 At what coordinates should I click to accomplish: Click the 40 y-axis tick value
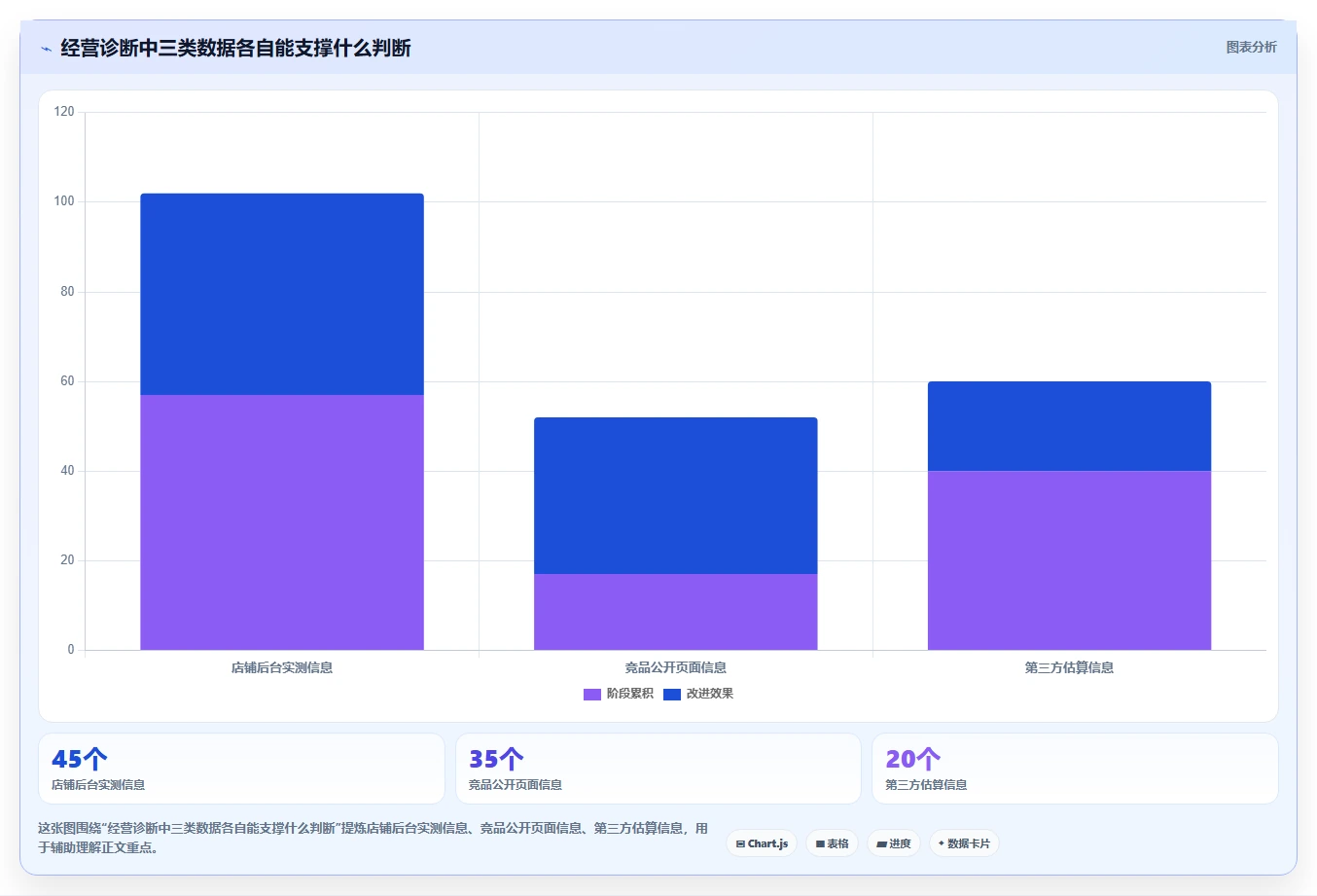[67, 471]
